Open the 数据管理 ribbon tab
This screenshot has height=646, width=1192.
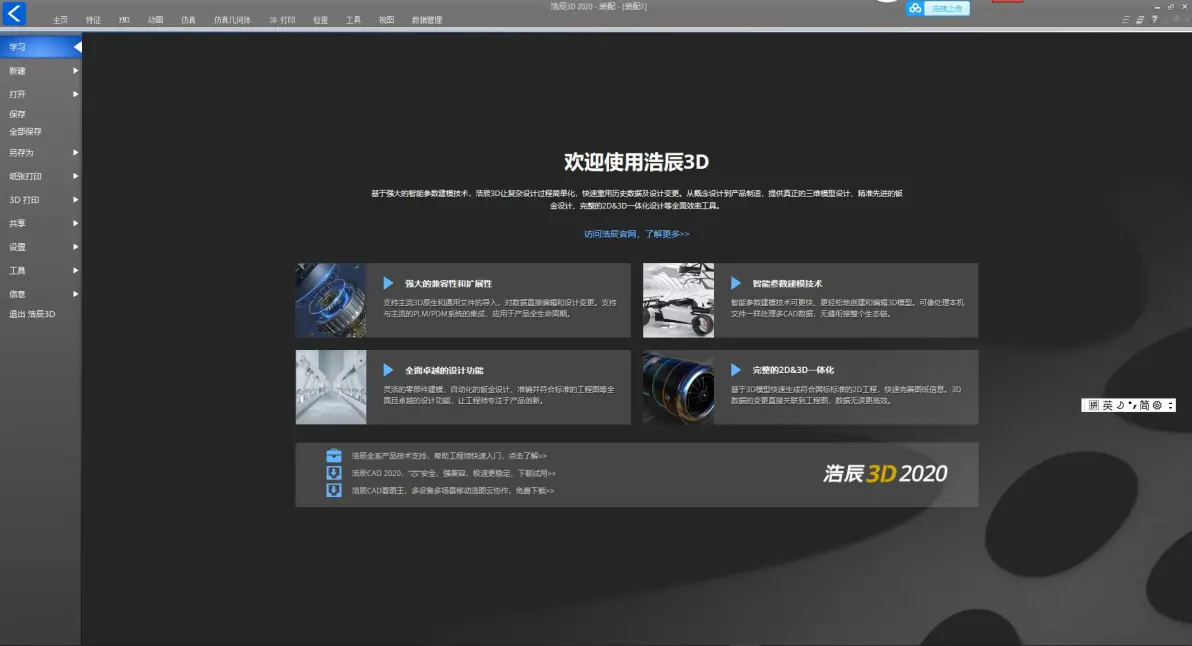[x=426, y=21]
